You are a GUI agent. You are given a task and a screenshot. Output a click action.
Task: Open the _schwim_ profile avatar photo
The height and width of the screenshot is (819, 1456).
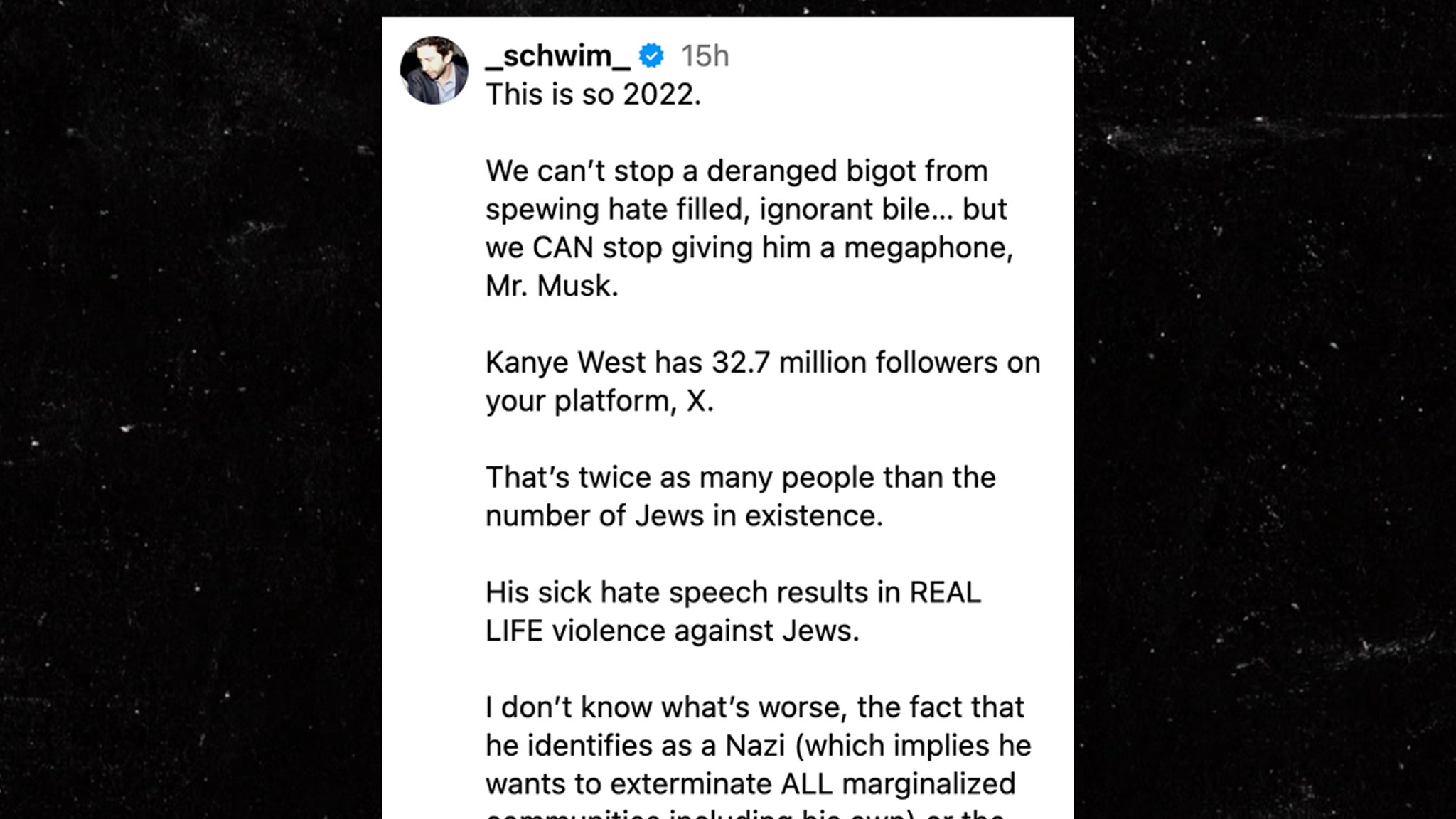434,70
